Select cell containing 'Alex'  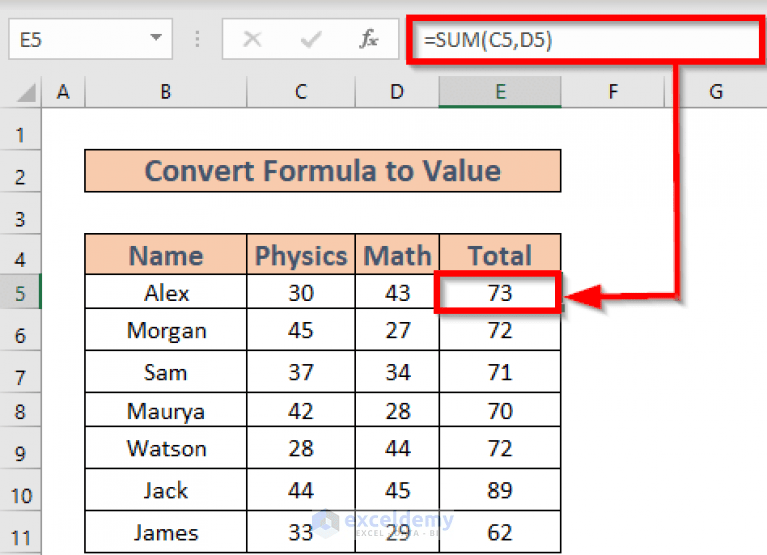click(166, 292)
